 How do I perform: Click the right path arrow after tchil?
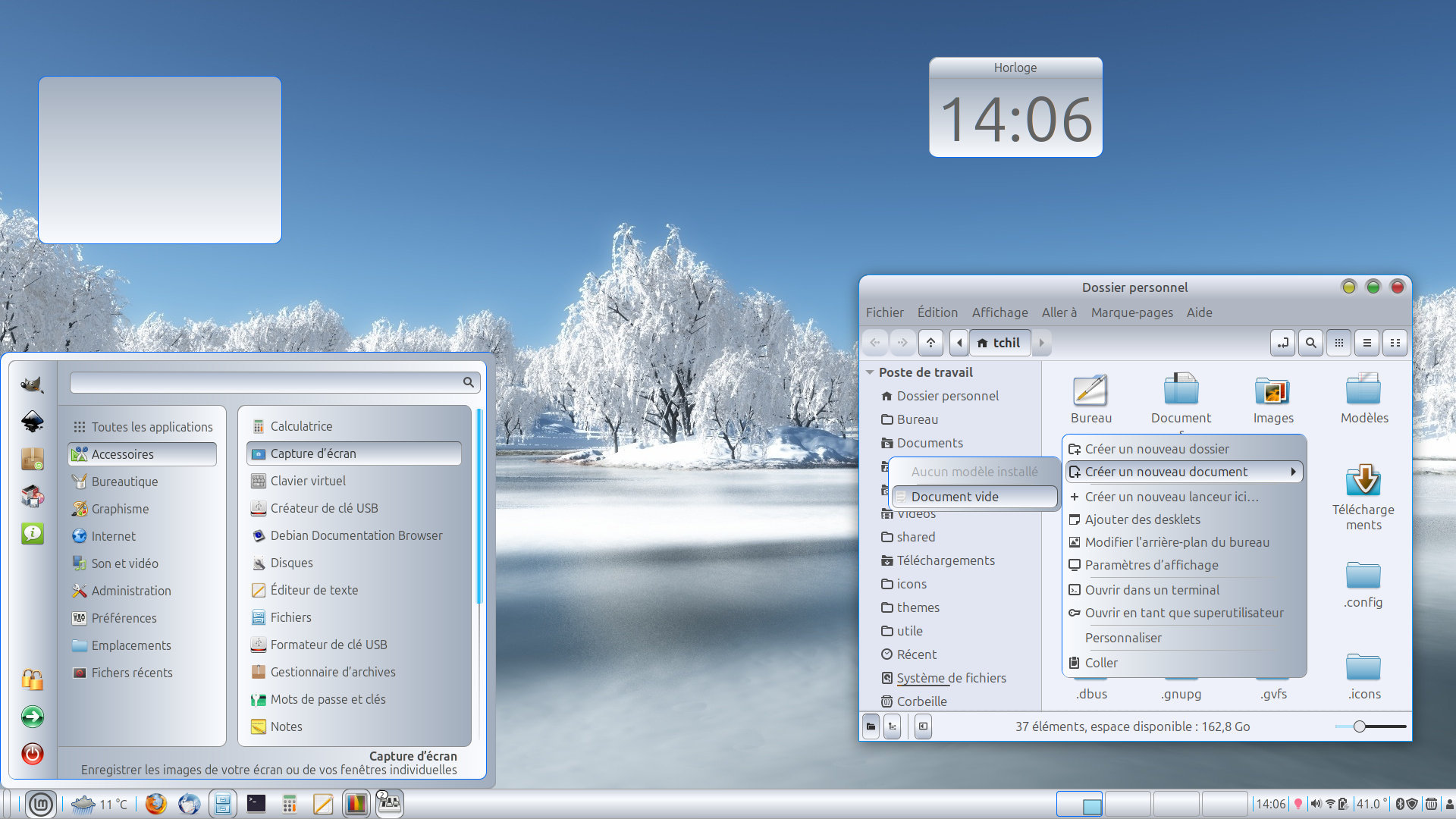point(1041,343)
